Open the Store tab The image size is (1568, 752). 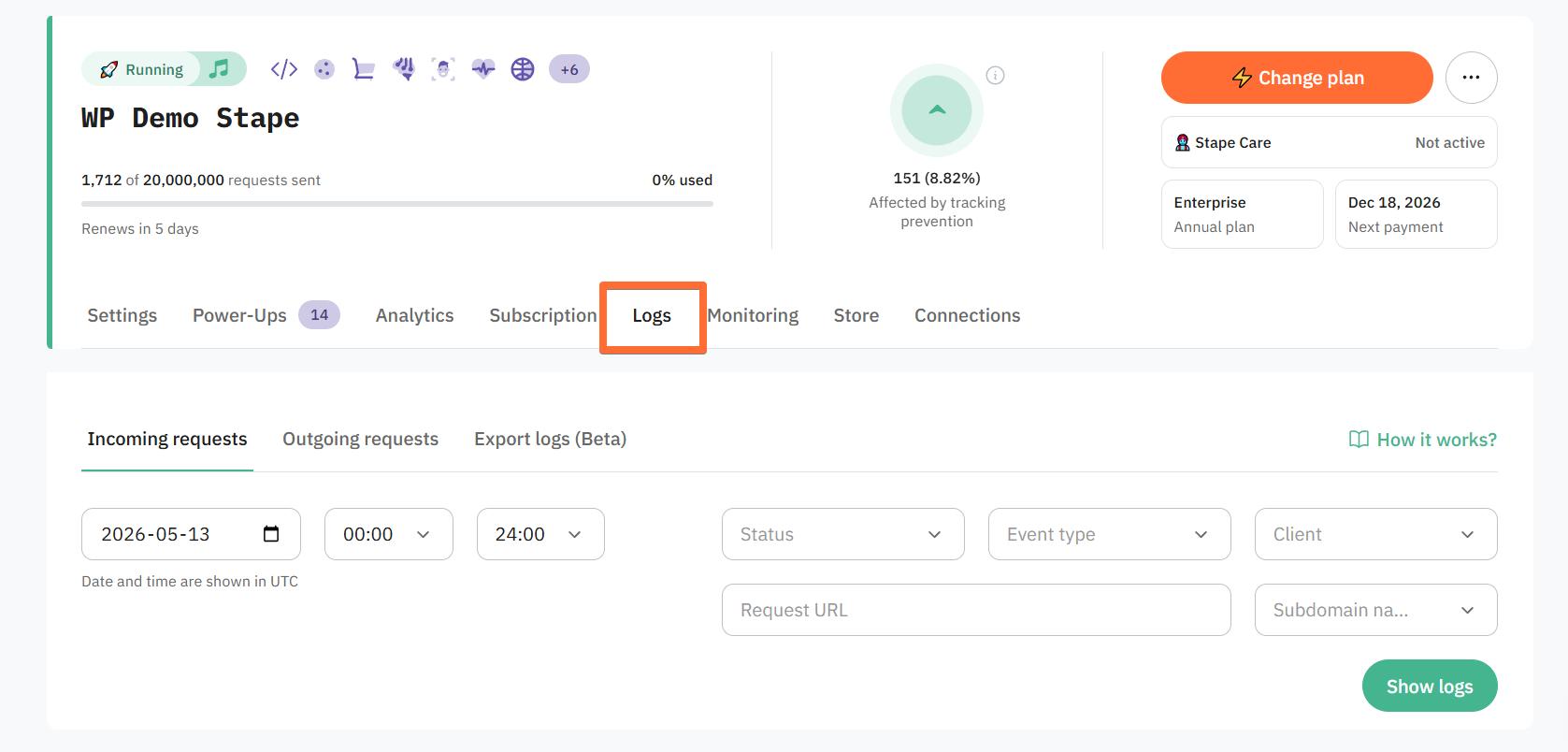coord(856,315)
